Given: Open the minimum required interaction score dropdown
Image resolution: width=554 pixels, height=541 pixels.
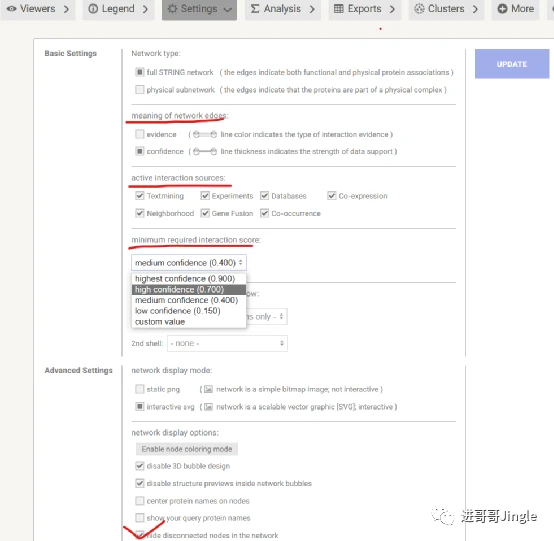Looking at the screenshot, I should tap(189, 263).
